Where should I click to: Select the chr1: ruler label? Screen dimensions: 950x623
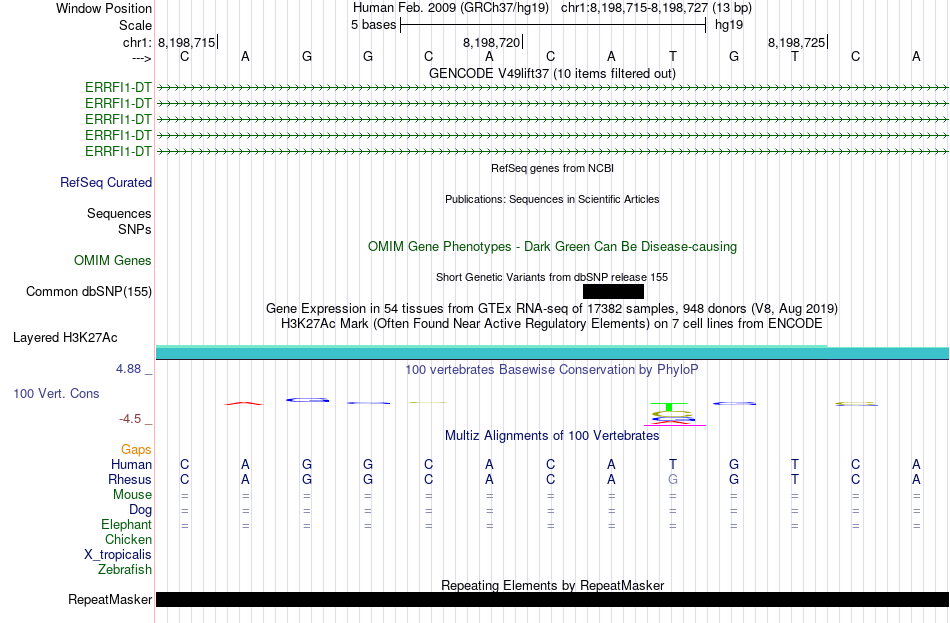click(137, 42)
